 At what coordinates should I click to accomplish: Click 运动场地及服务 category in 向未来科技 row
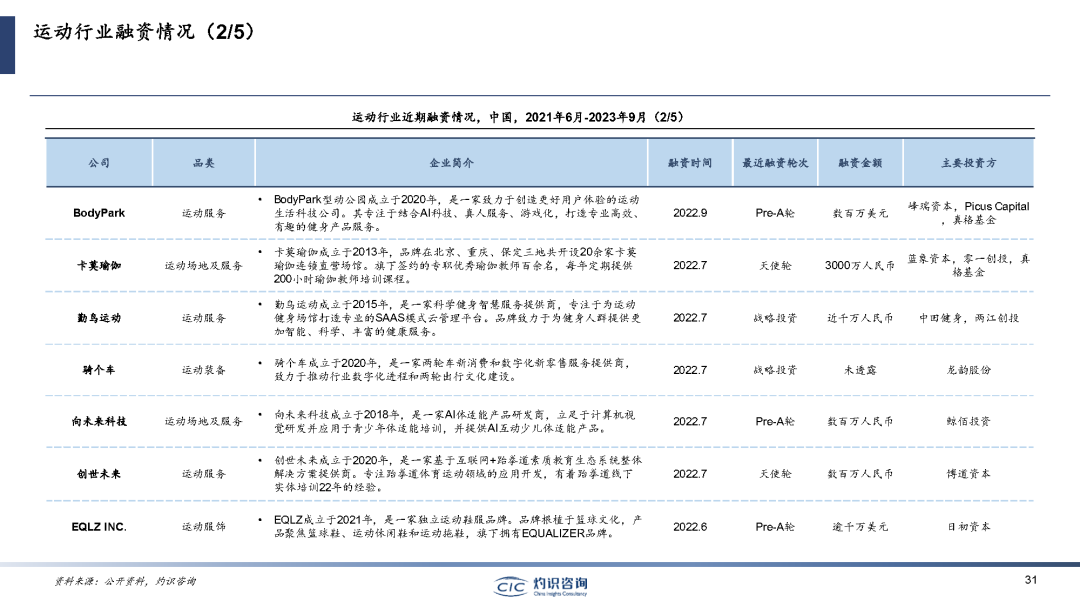(x=203, y=421)
